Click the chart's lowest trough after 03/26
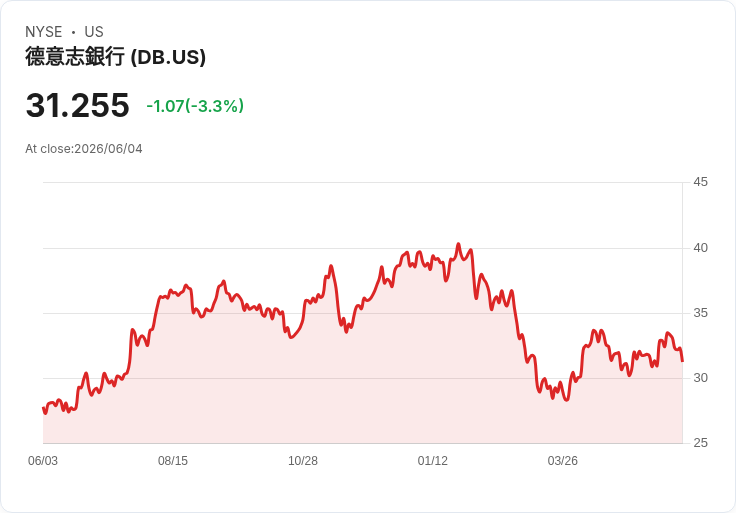This screenshot has height=513, width=736. tap(567, 400)
